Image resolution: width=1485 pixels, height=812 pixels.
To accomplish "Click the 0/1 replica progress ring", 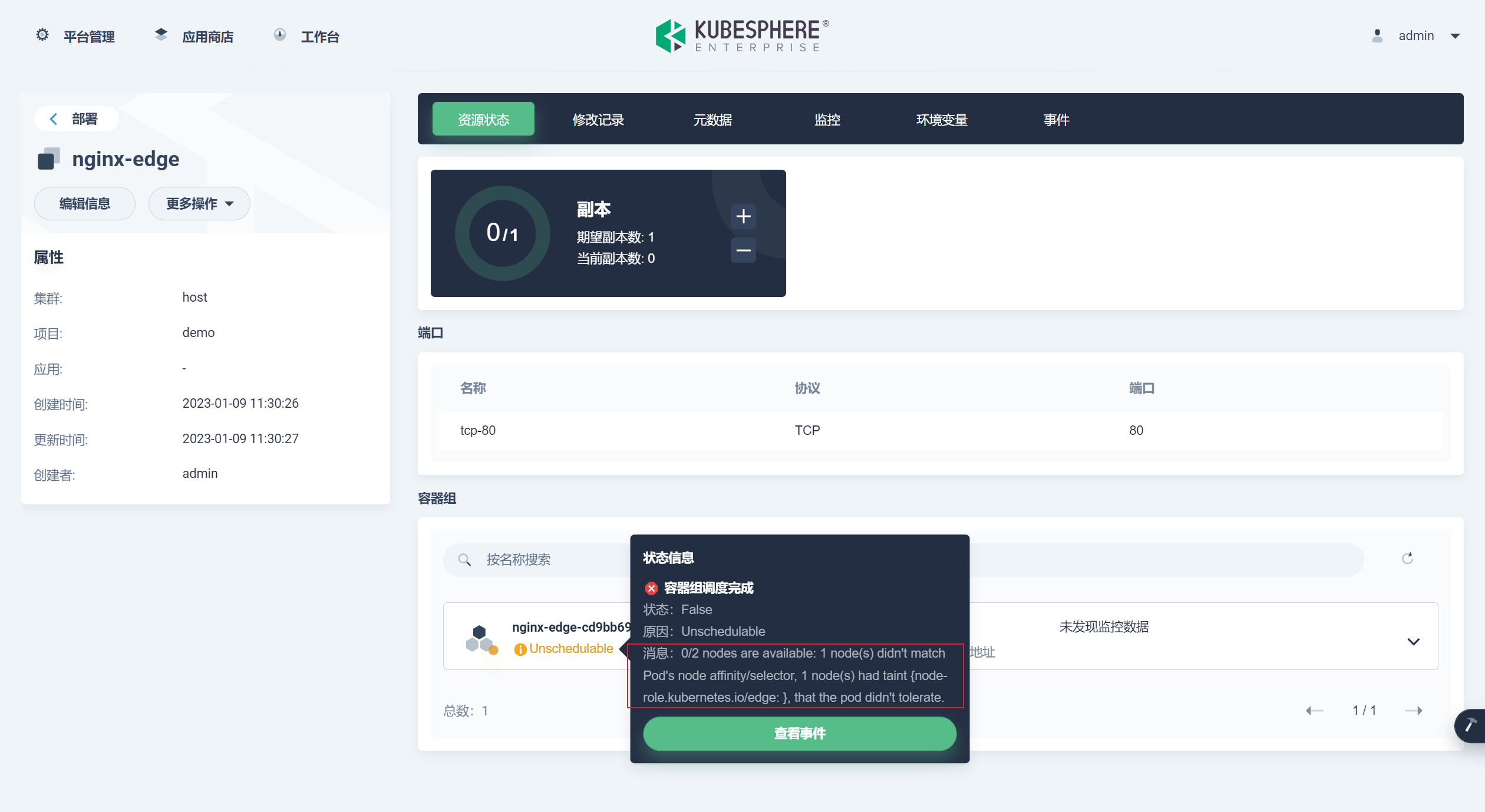I will point(502,233).
